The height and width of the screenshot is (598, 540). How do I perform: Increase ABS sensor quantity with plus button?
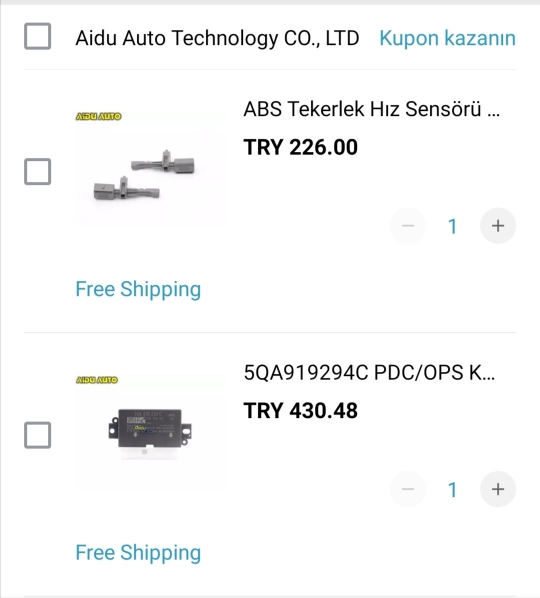coord(498,226)
